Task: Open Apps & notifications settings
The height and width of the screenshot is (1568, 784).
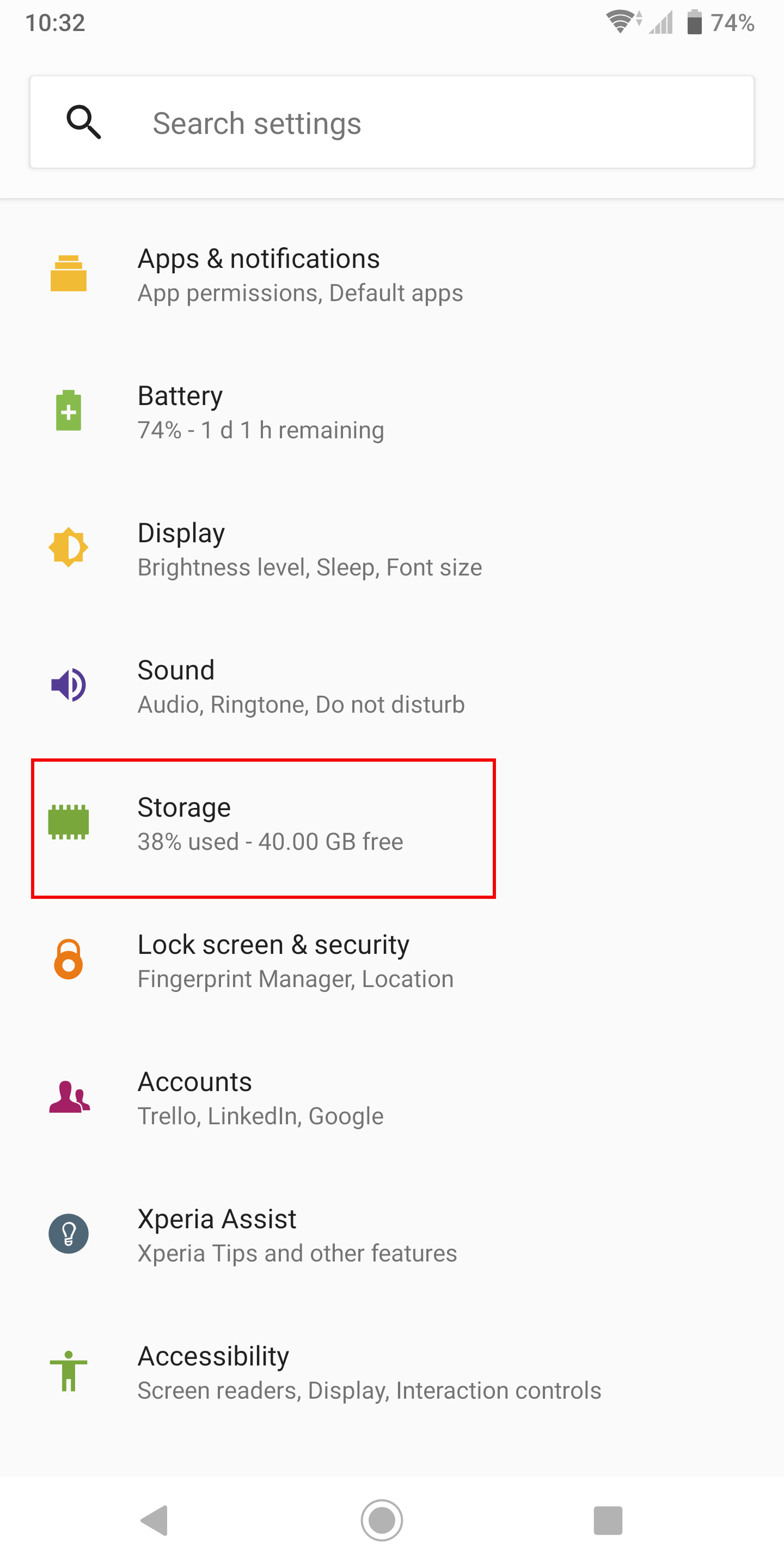Action: (392, 274)
